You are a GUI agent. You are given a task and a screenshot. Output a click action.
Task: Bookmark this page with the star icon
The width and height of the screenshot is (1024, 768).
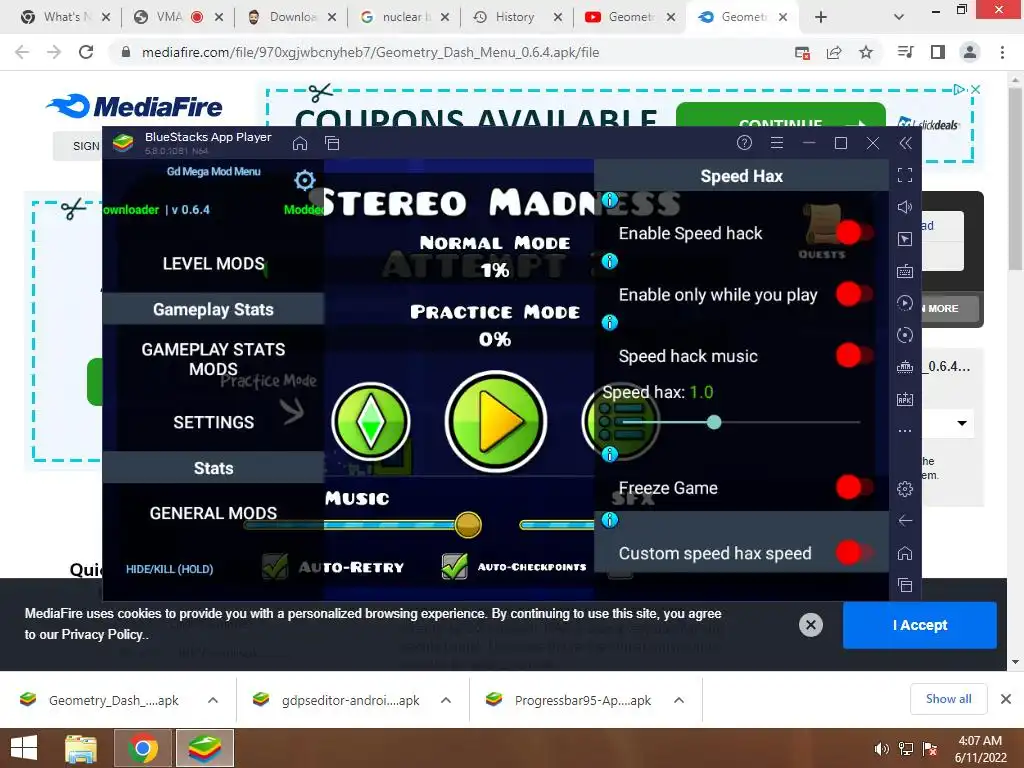866,52
